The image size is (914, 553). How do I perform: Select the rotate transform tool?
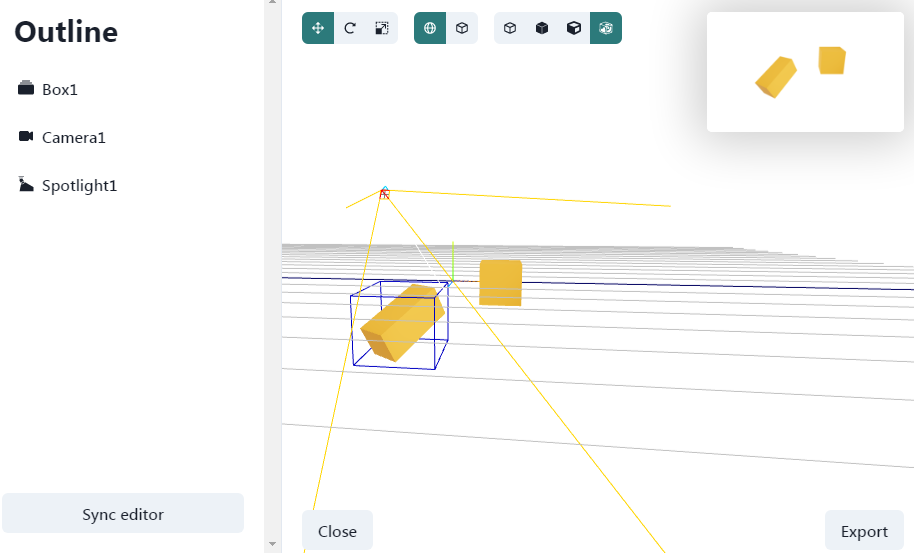click(350, 28)
